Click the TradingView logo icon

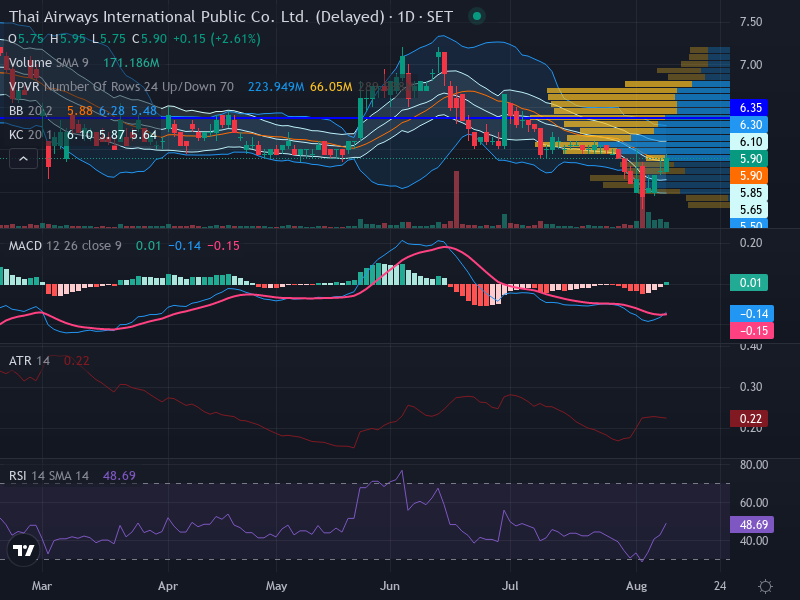(x=23, y=550)
